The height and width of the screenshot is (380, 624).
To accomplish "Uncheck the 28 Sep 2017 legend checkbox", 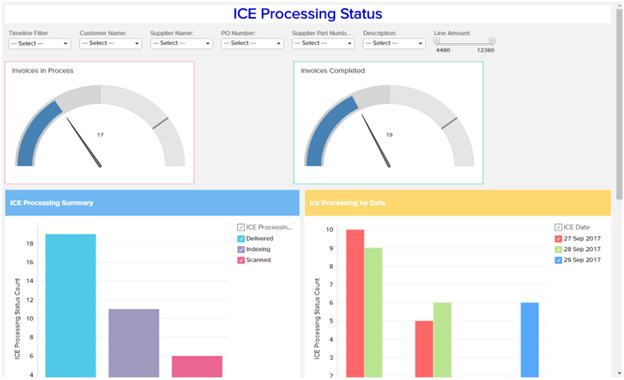I will click(558, 249).
